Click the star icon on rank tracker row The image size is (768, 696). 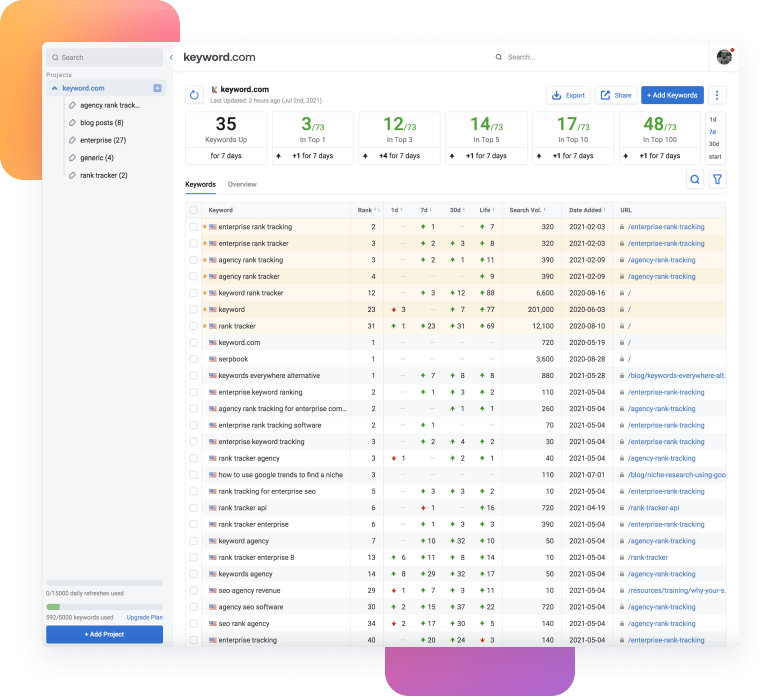tap(205, 326)
